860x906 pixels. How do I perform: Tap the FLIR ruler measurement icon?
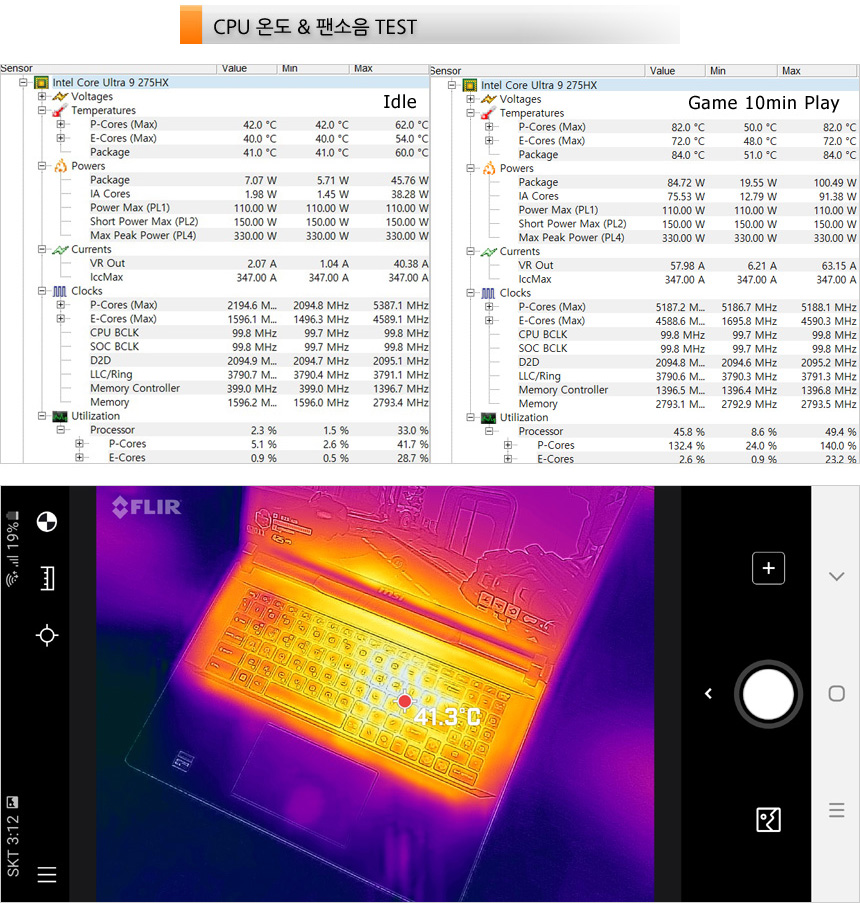click(46, 578)
